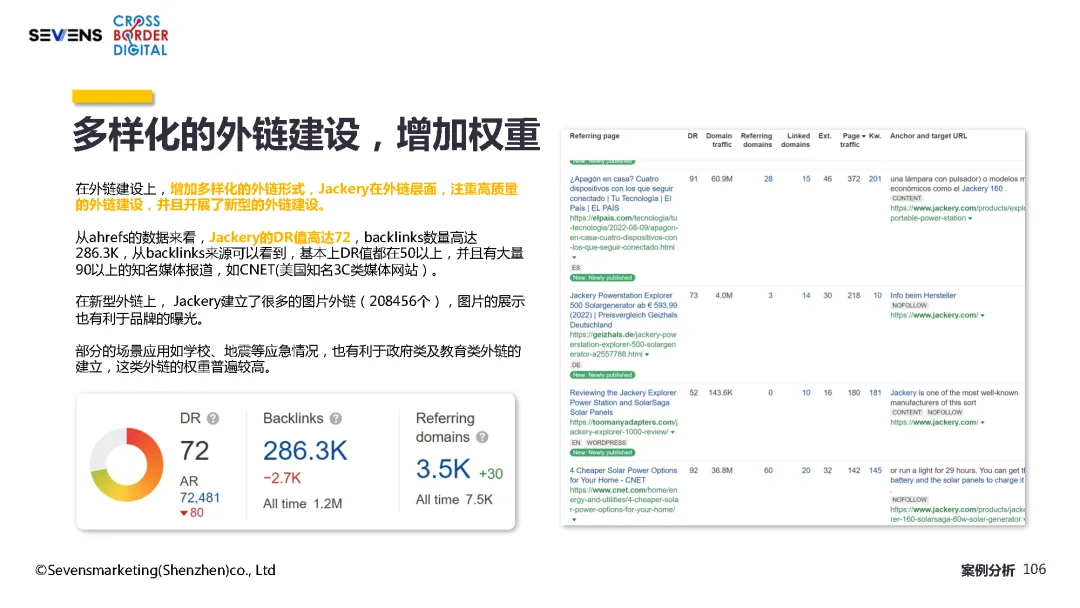Expand target URL arrow under Info beim Hersteller
The height and width of the screenshot is (608, 1080).
click(983, 315)
